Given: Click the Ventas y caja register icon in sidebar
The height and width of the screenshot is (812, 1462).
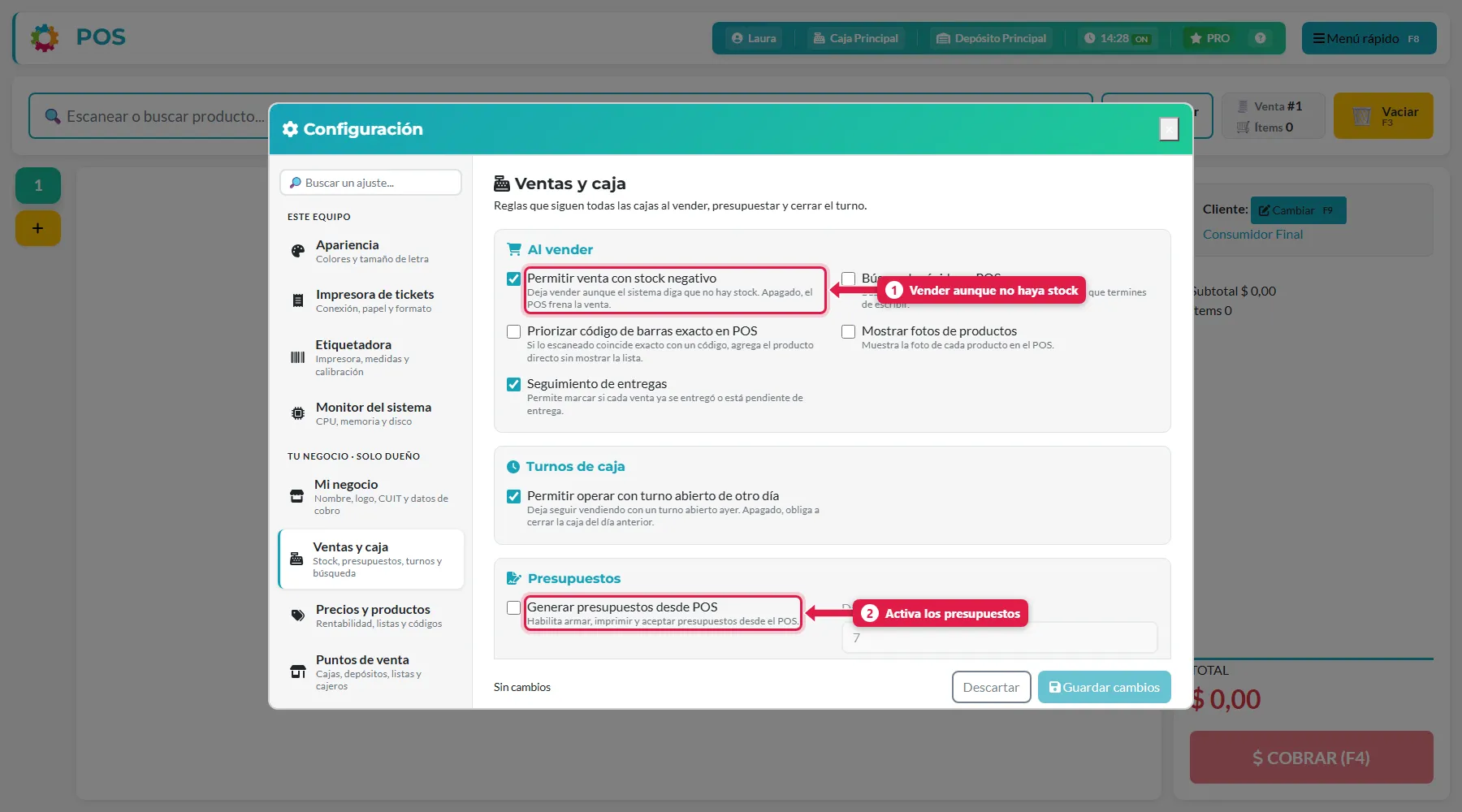Looking at the screenshot, I should (296, 559).
